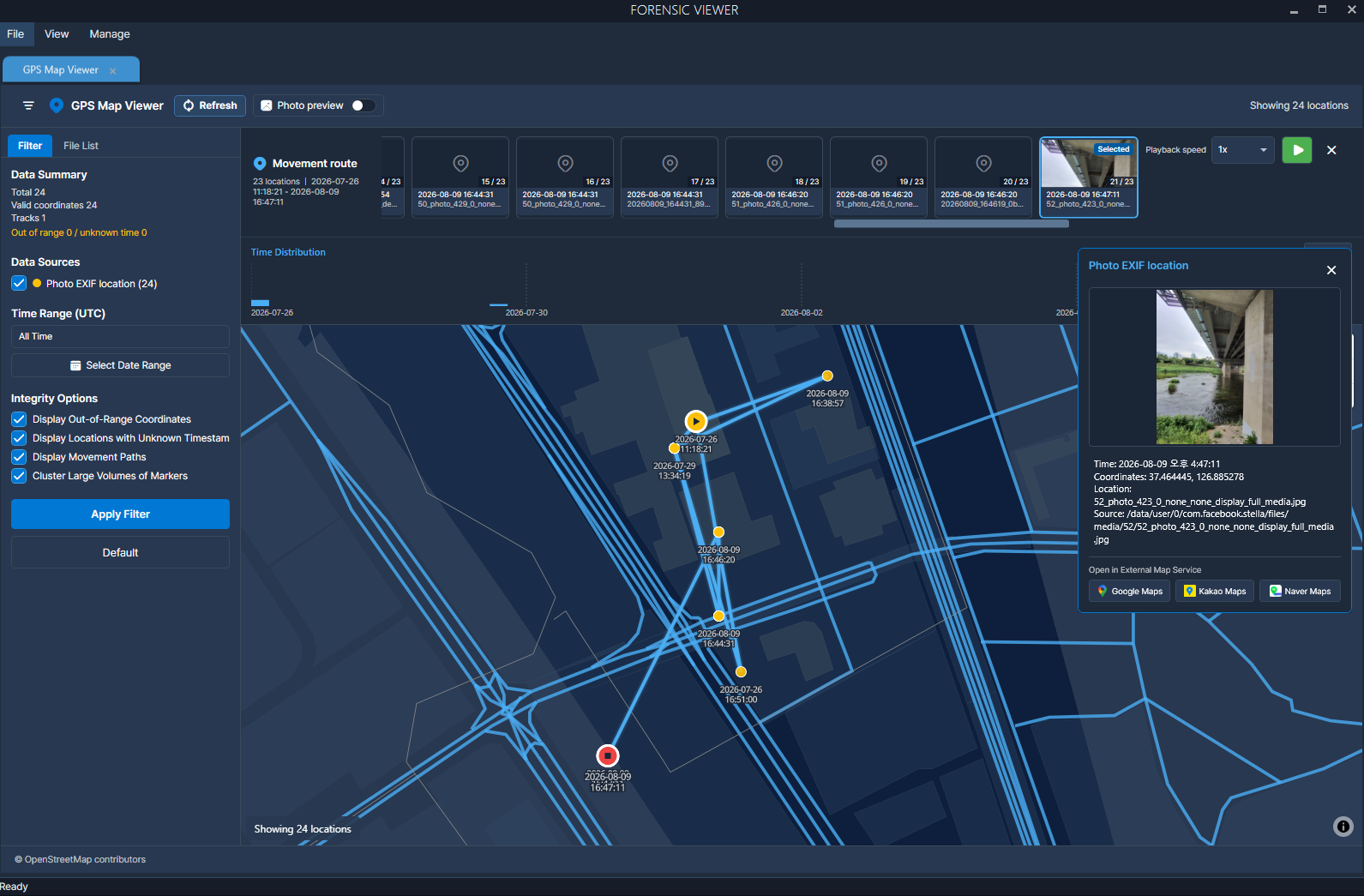Click the Refresh button

210,105
